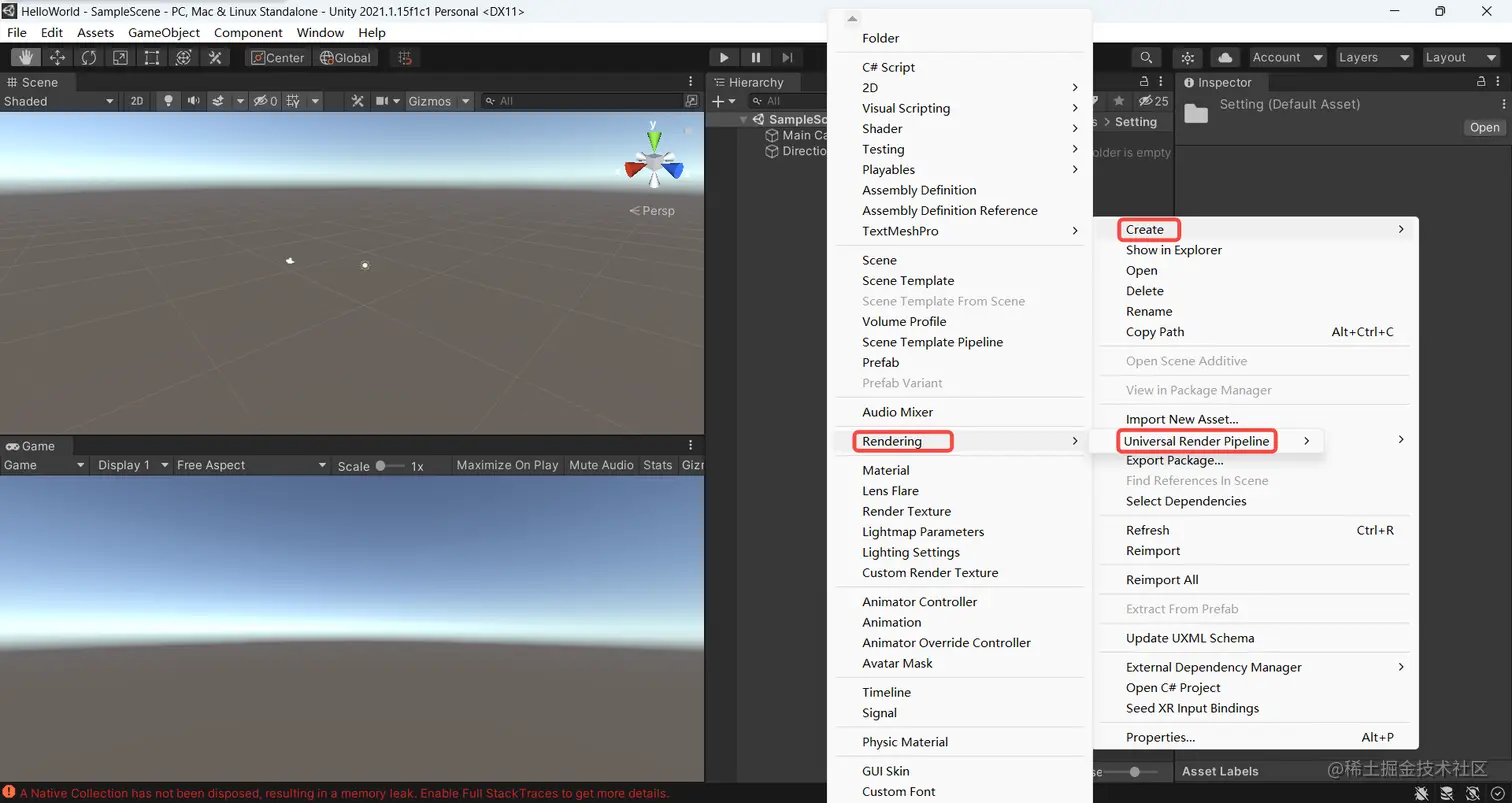
Task: Select the Hand tool in toolbar
Action: pyautogui.click(x=26, y=57)
